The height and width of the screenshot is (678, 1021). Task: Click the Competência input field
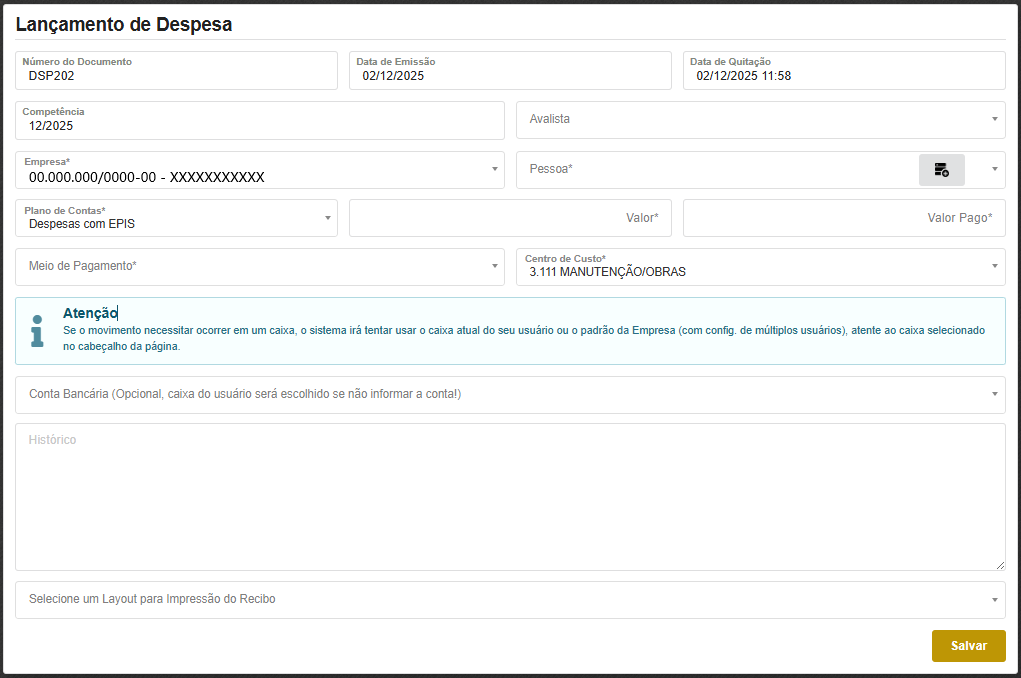coord(260,126)
